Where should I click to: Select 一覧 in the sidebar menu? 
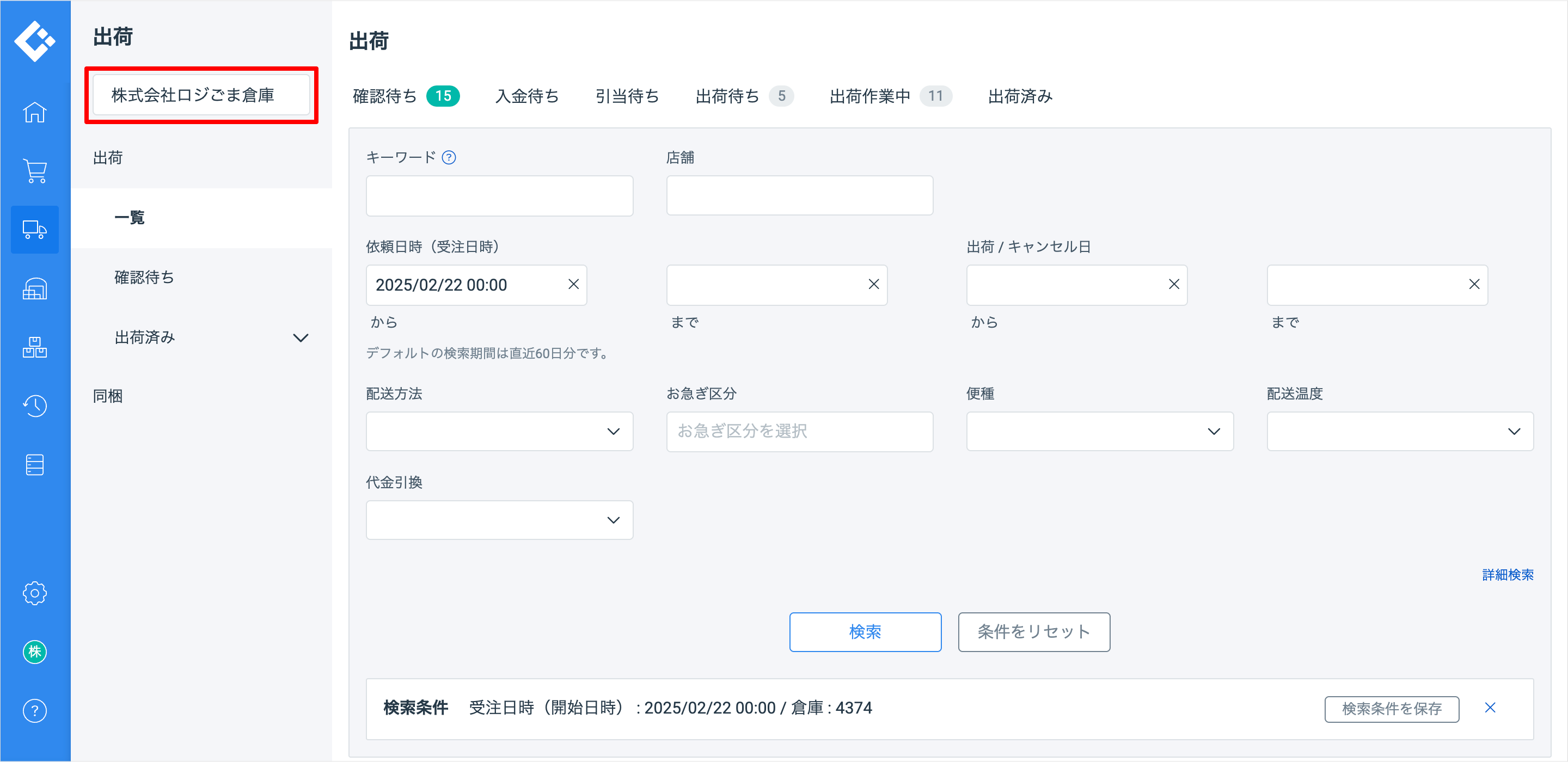tap(201, 218)
